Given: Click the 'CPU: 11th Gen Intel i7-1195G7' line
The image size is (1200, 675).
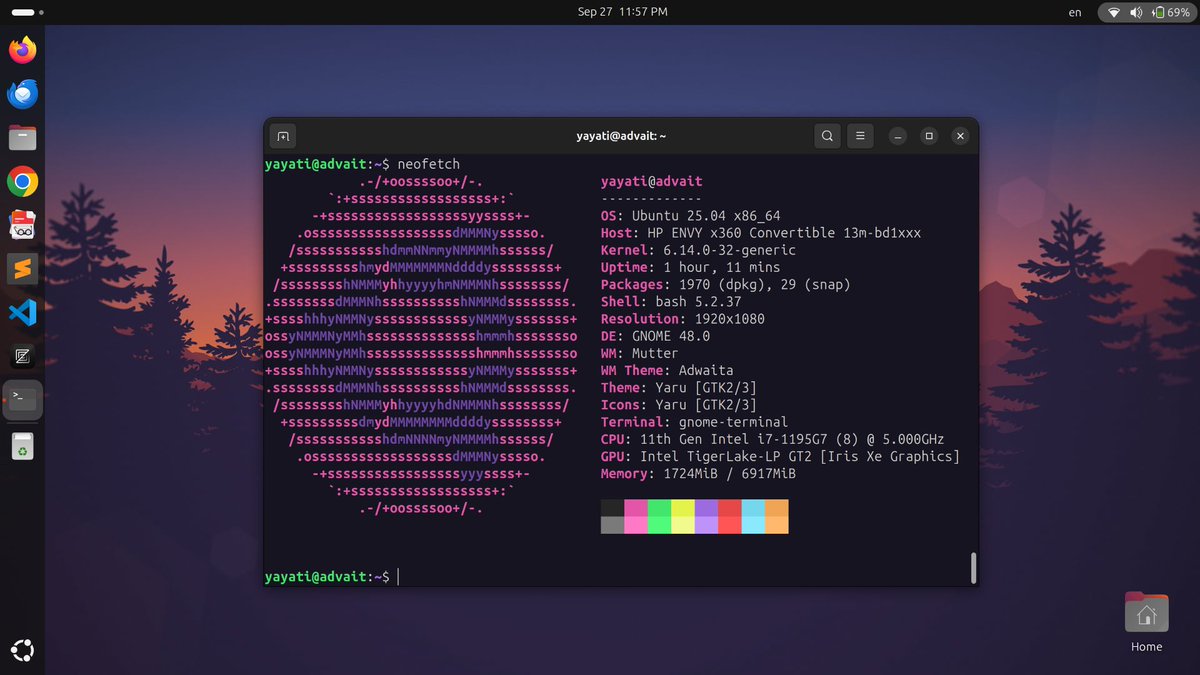Looking at the screenshot, I should tap(773, 439).
